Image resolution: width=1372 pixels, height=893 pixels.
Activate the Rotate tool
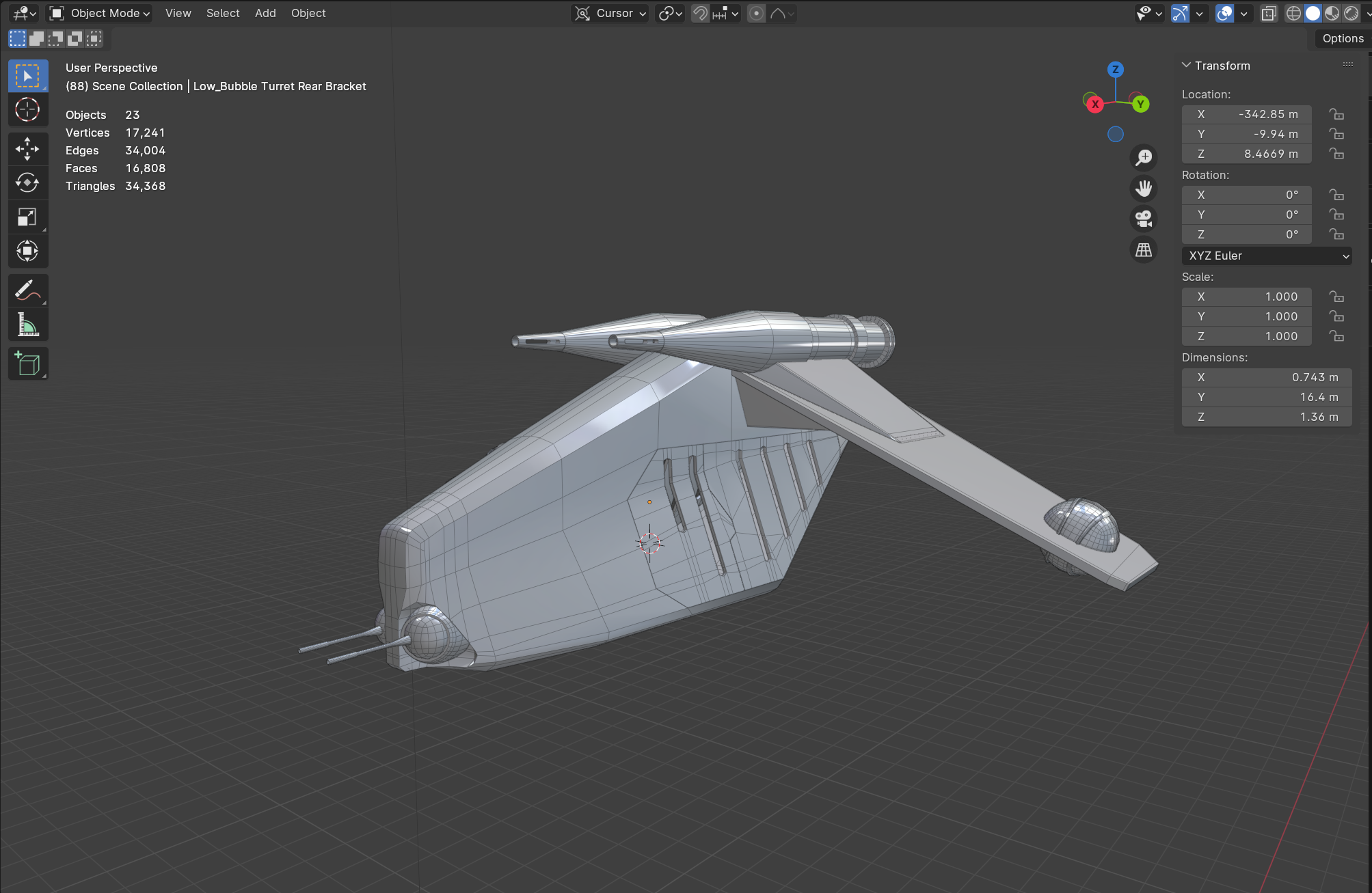coord(28,183)
